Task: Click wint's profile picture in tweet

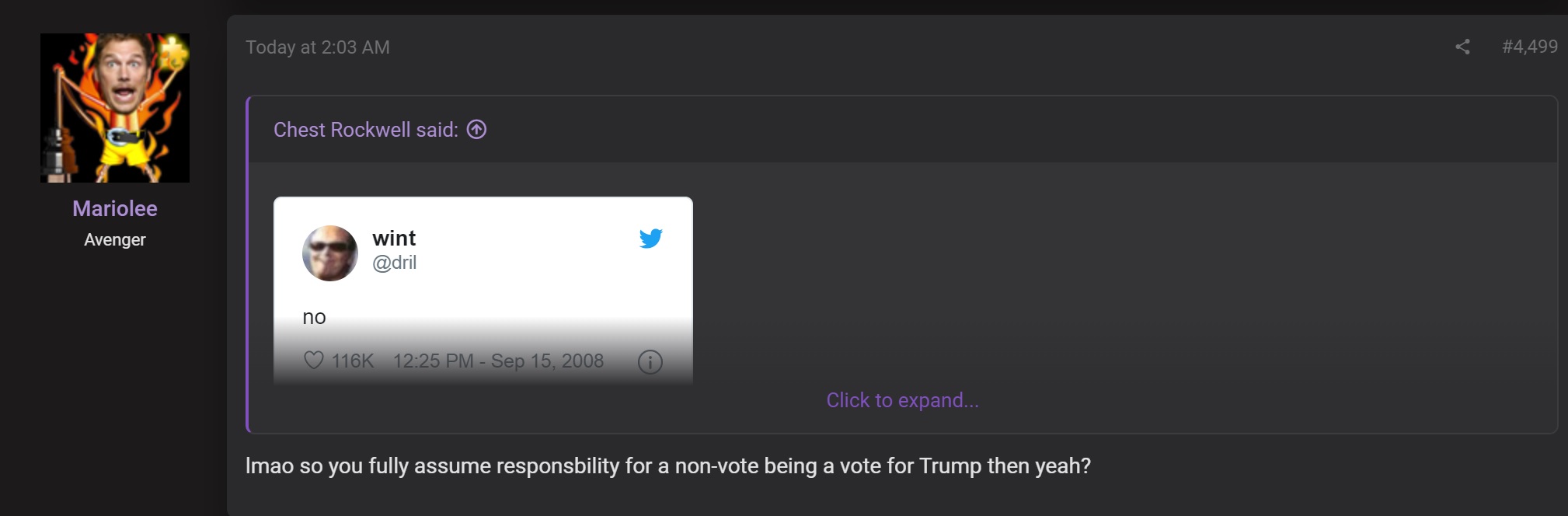Action: [x=330, y=253]
